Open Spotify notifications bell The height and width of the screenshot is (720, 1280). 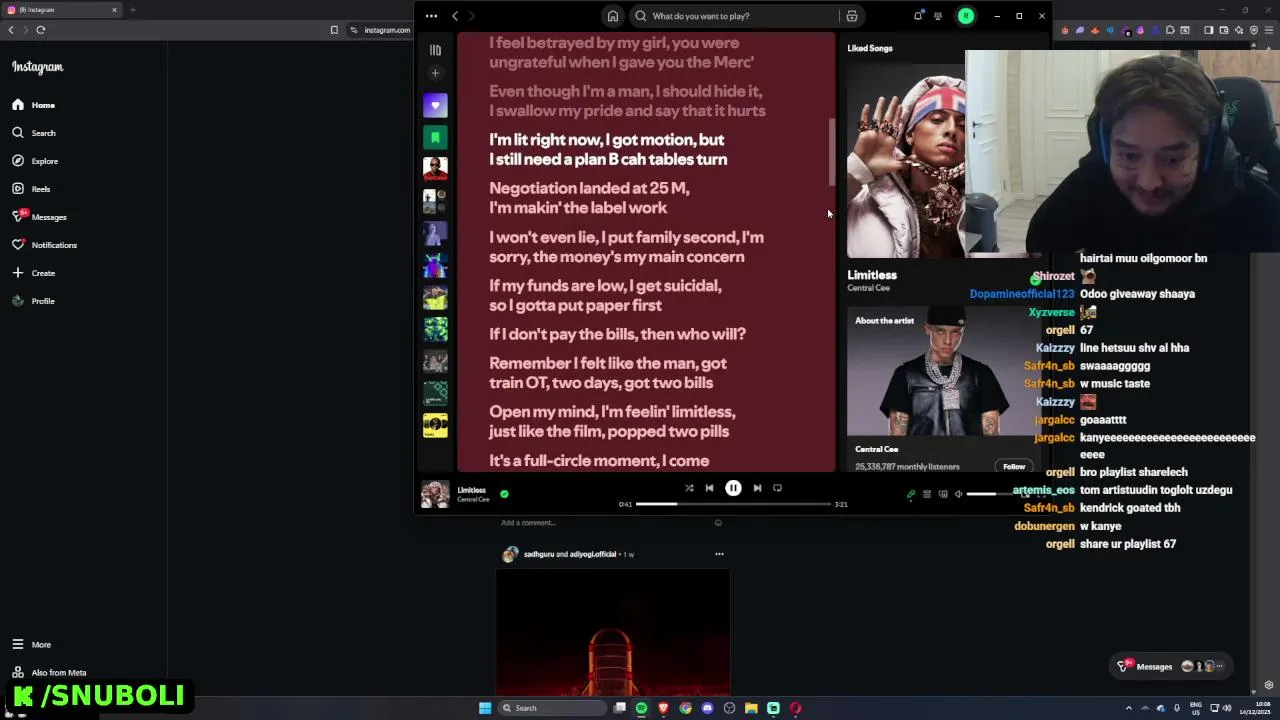coord(918,16)
